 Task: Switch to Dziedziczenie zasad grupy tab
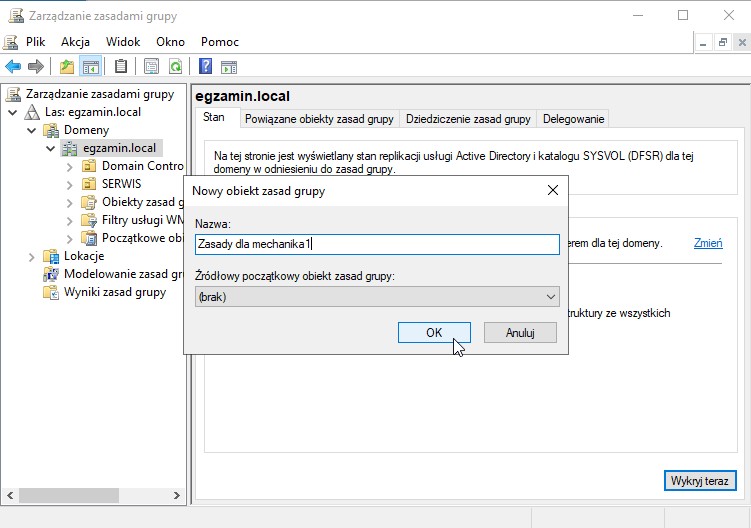tap(467, 119)
